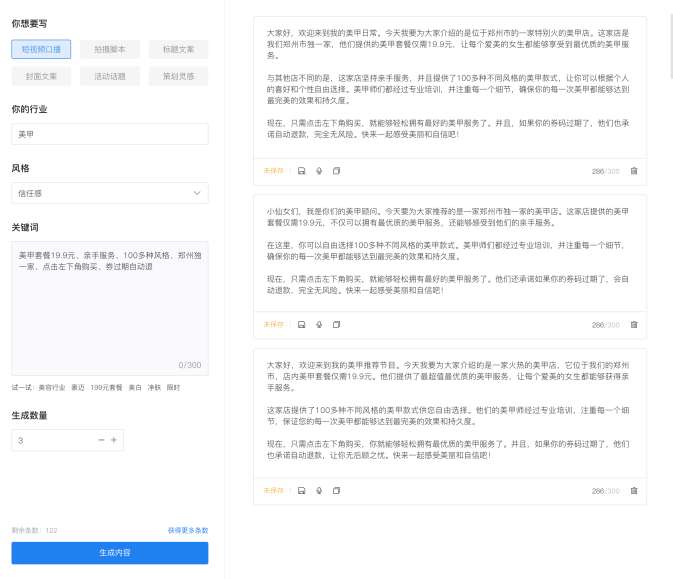Click into the 美甲日常 script text
Image resolution: width=673 pixels, height=579 pixels.
point(448,84)
